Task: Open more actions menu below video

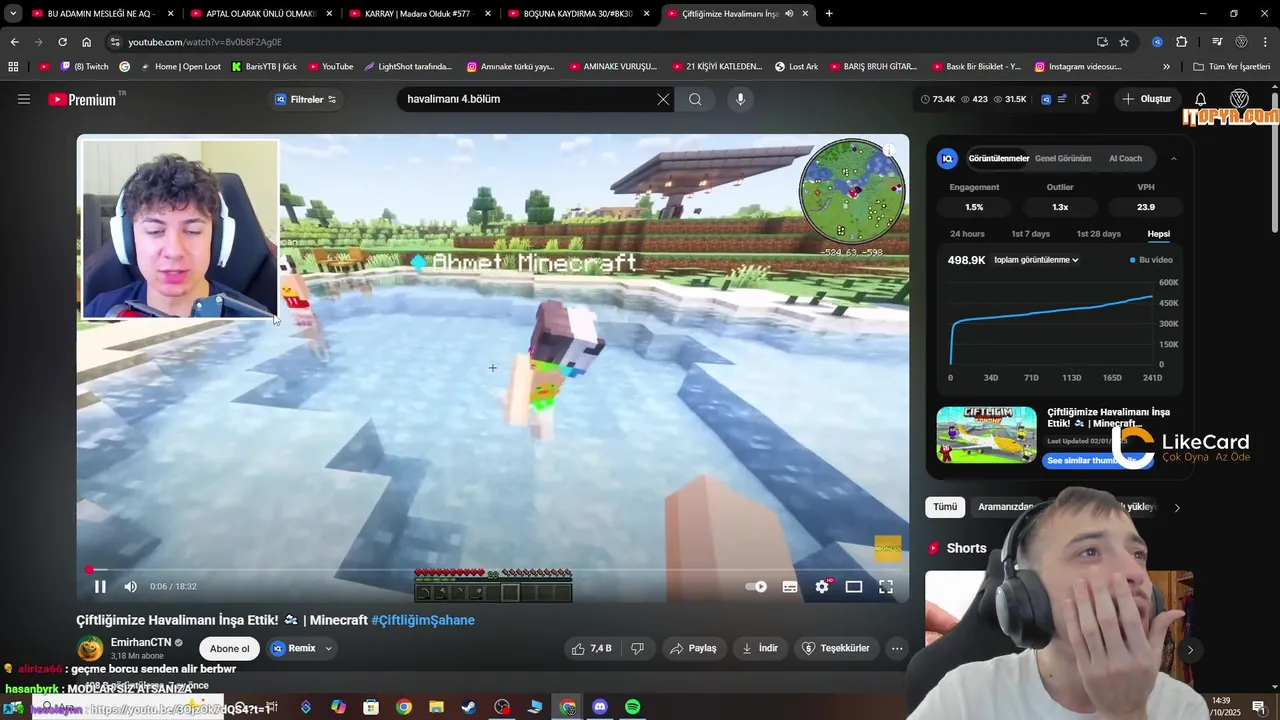Action: coord(897,648)
